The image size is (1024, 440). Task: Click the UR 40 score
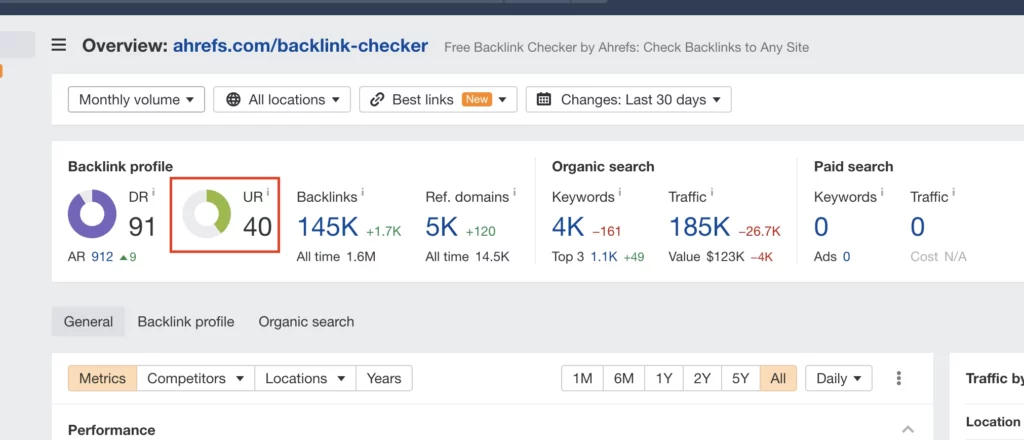(257, 227)
